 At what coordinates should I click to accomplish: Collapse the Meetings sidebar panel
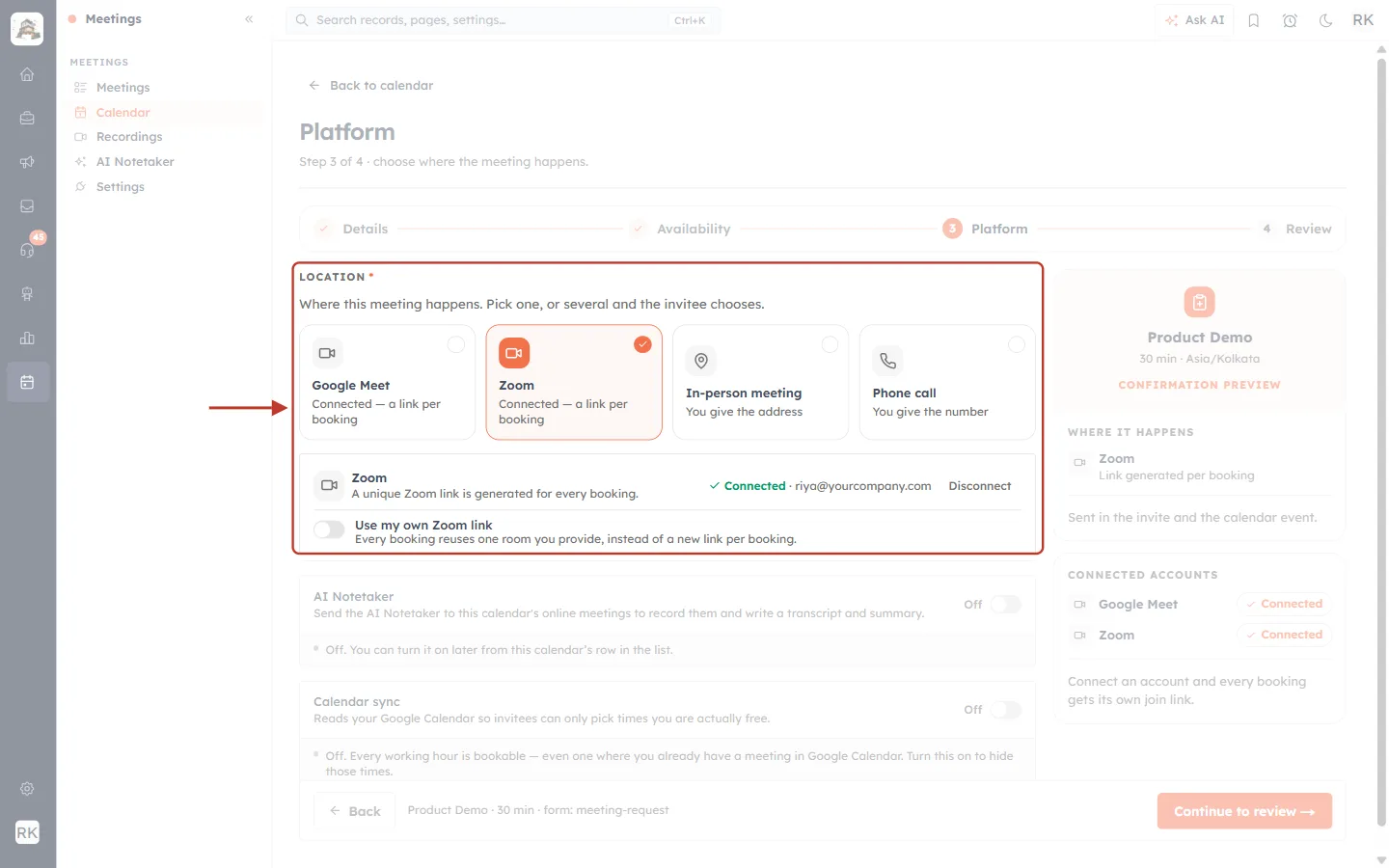(x=249, y=19)
